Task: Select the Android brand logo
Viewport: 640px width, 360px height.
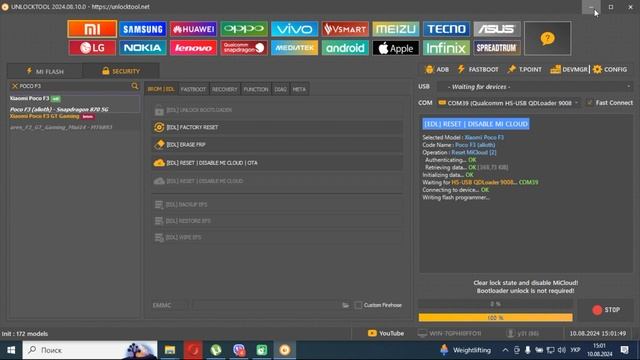Action: pos(345,48)
